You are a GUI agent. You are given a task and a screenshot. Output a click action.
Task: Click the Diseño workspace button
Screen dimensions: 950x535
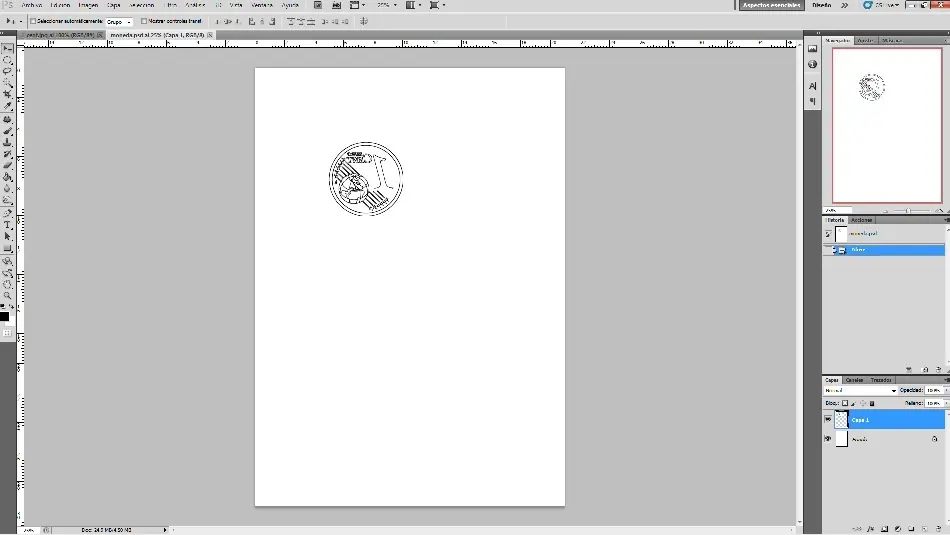click(x=822, y=5)
